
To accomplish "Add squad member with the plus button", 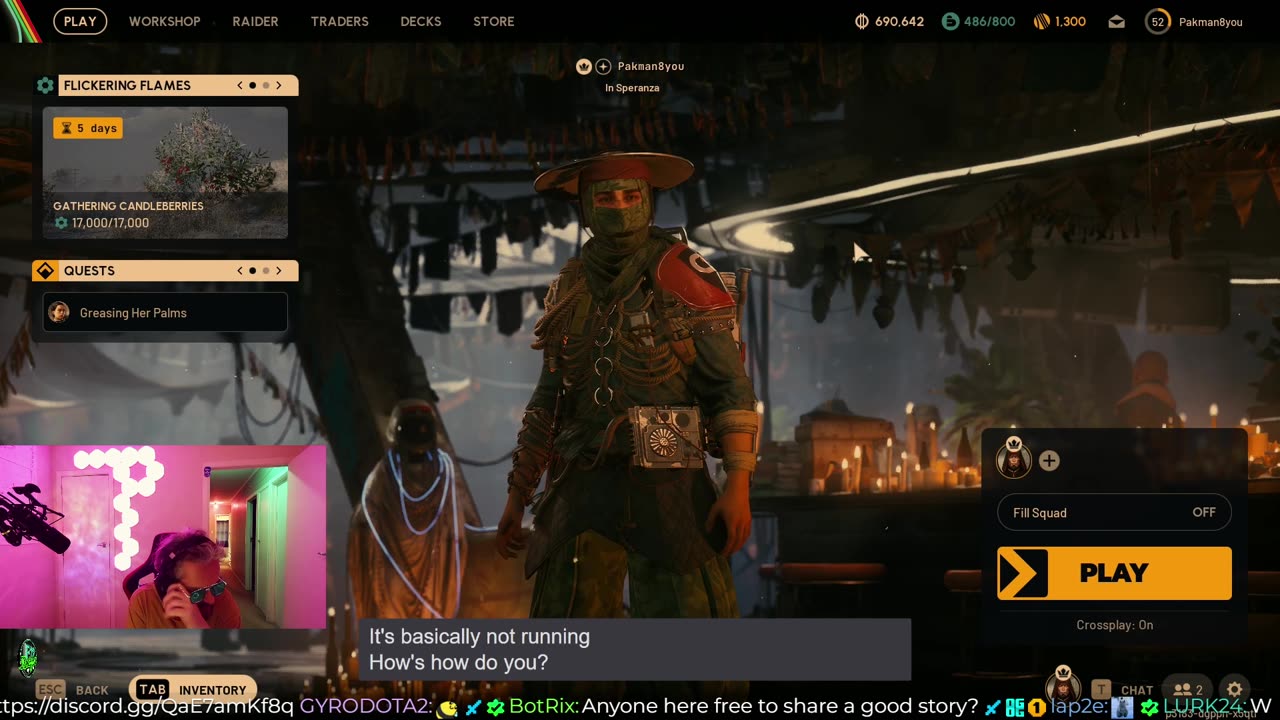I will tap(1048, 461).
